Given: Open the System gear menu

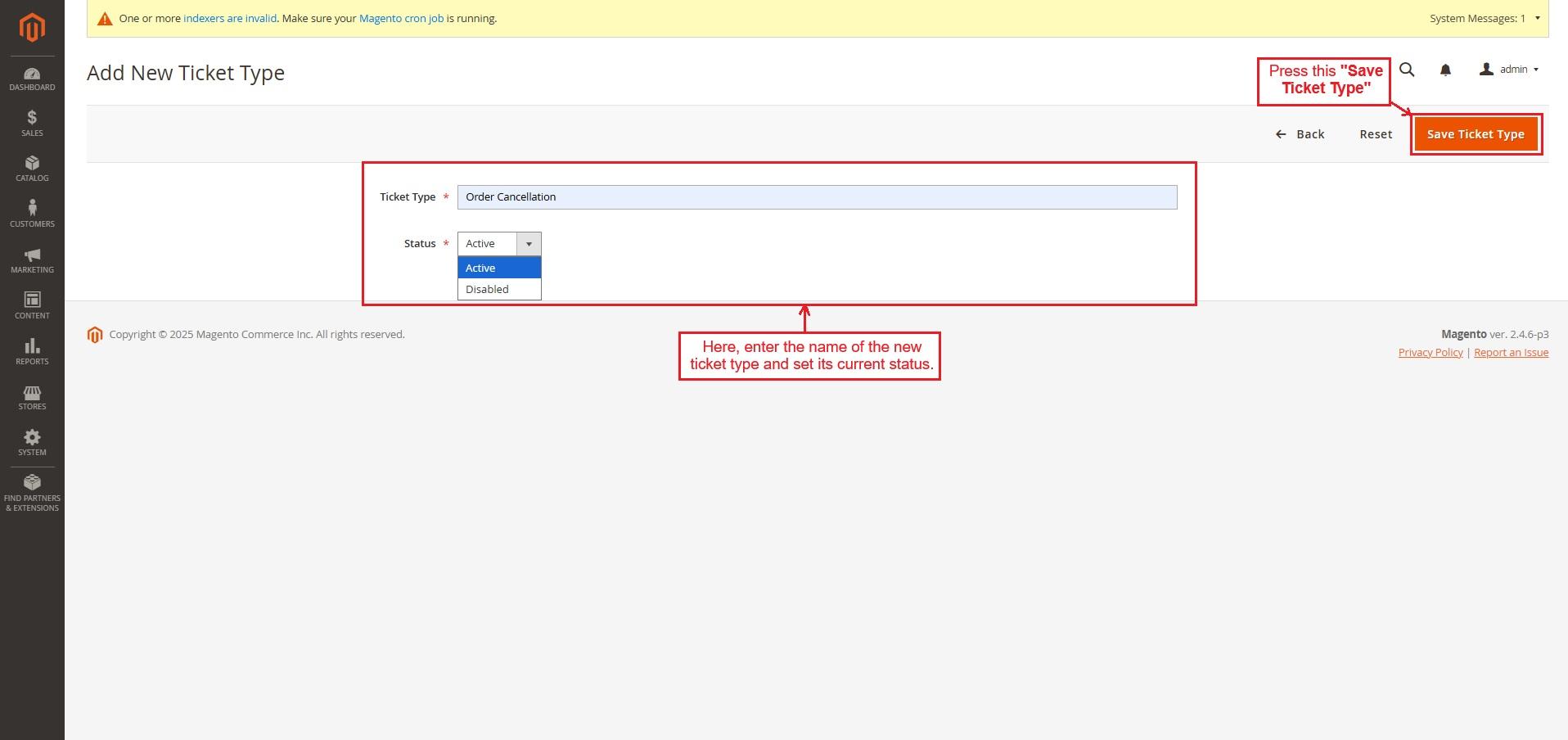Looking at the screenshot, I should [x=32, y=443].
